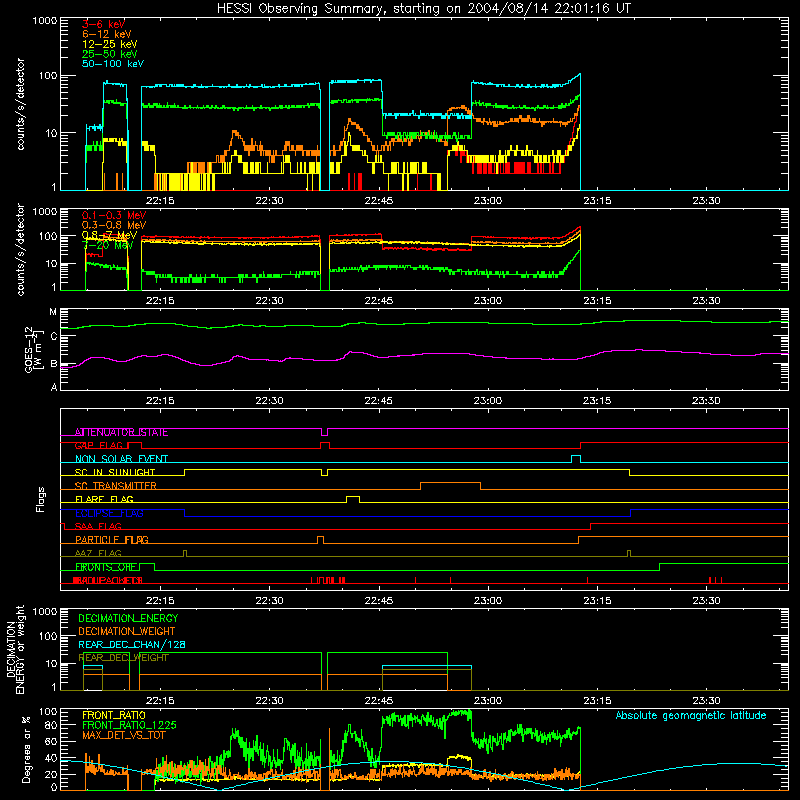Select the ATTENUATOR_STATE flag label
Image resolution: width=800 pixels, height=800 pixels.
click(x=121, y=433)
